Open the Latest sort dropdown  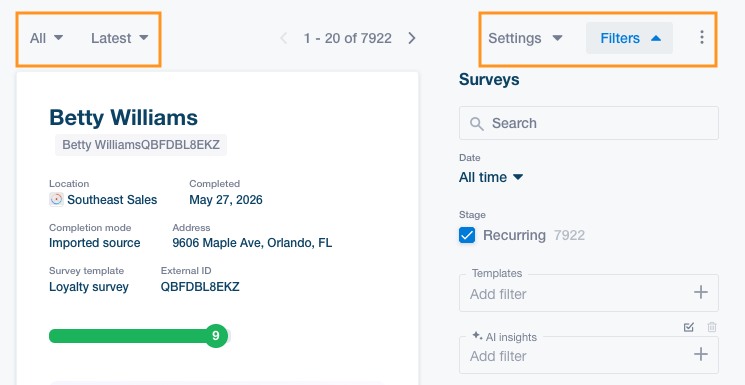[x=120, y=38]
